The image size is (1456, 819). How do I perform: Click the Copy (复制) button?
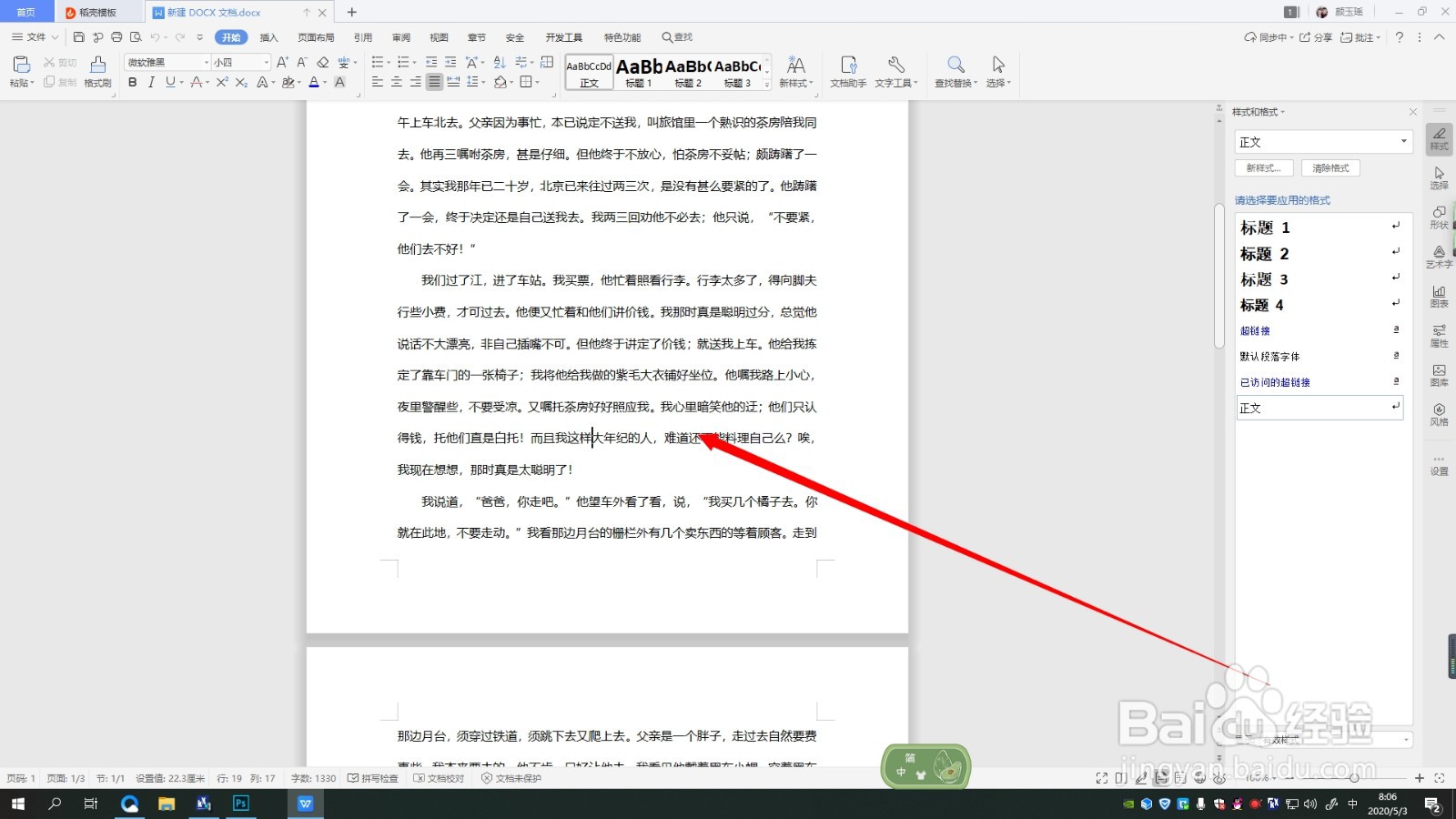[x=60, y=82]
